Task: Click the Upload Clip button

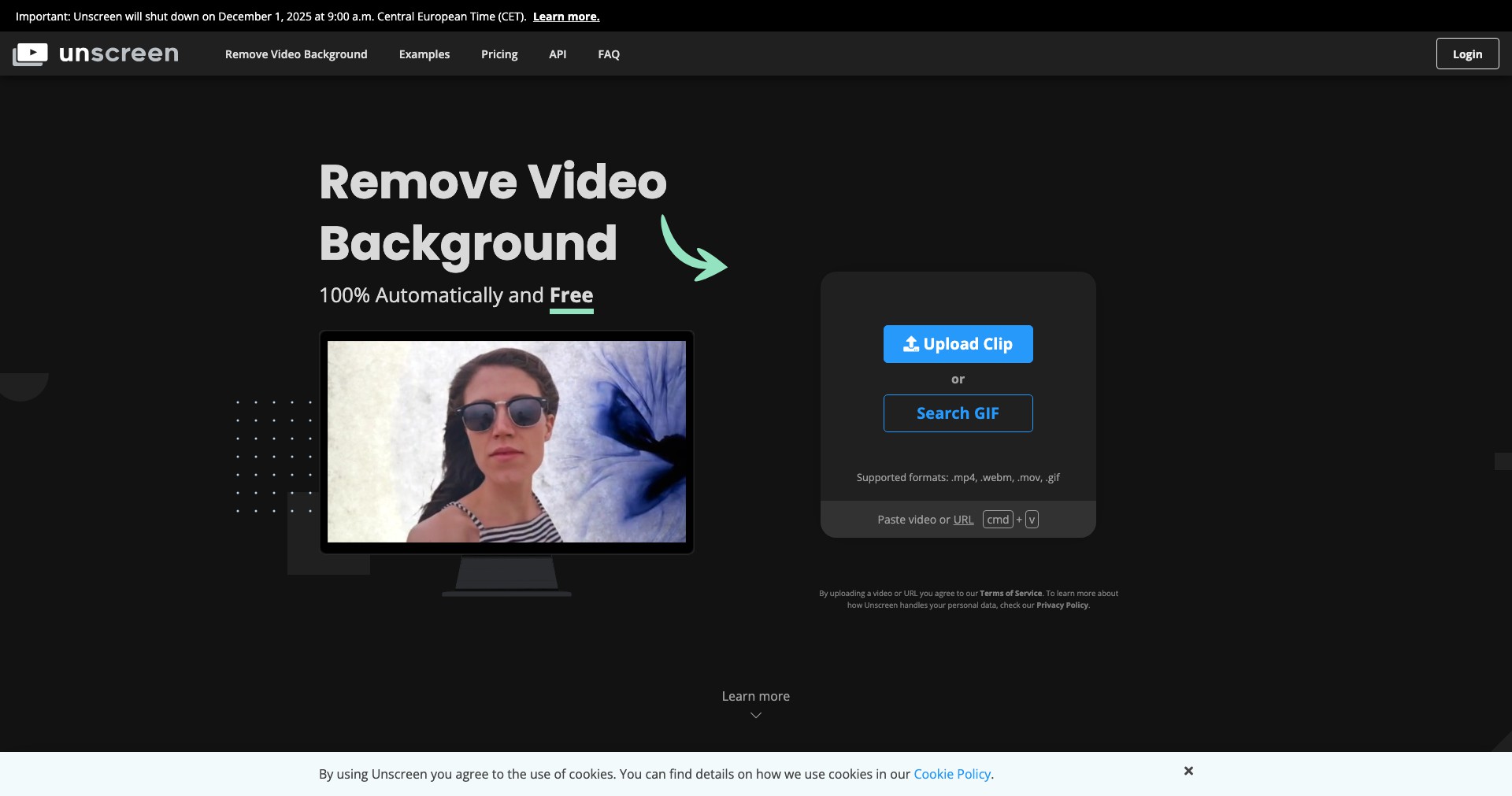Action: [x=958, y=344]
